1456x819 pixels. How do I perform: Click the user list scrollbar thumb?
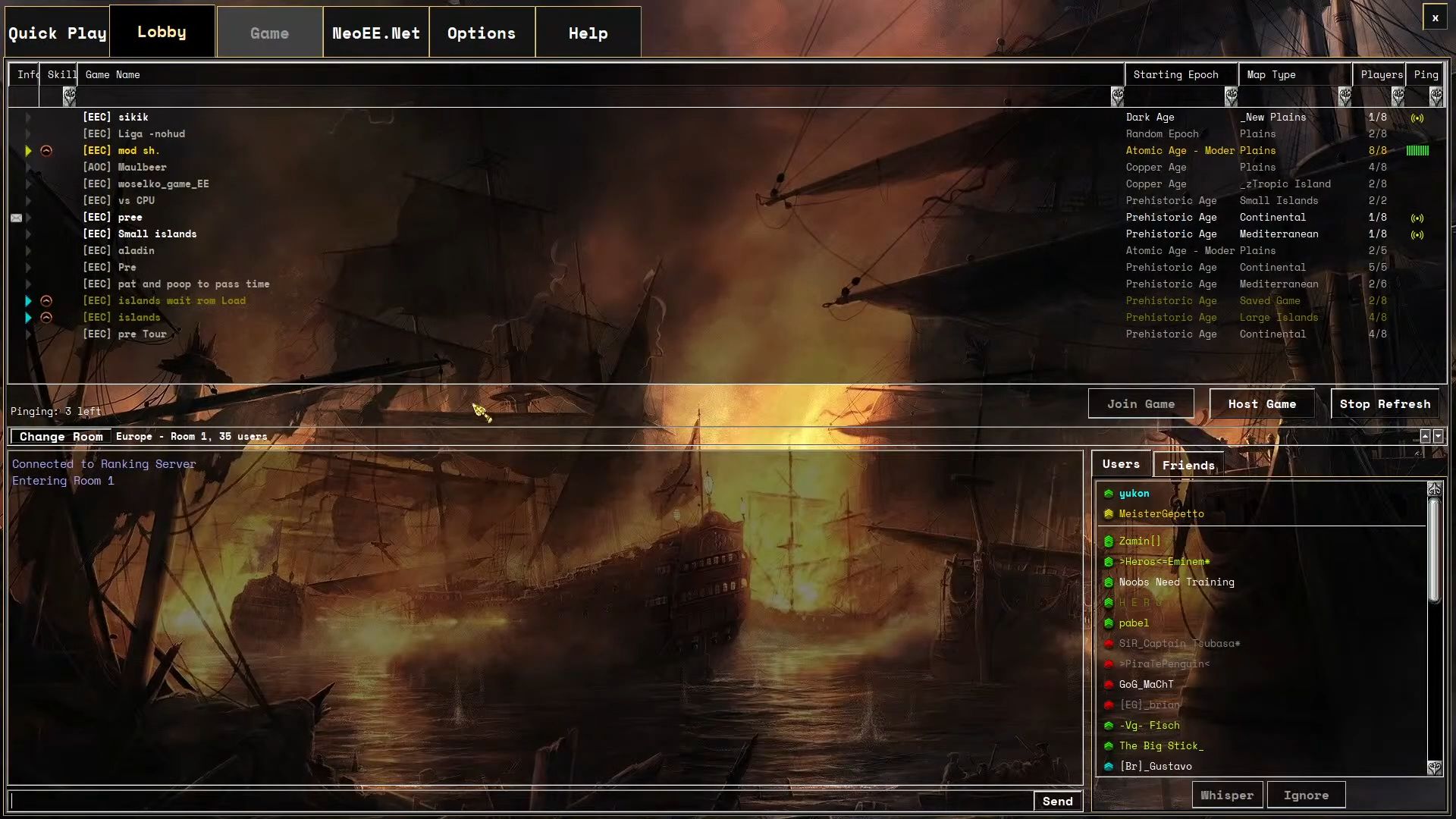[x=1435, y=551]
